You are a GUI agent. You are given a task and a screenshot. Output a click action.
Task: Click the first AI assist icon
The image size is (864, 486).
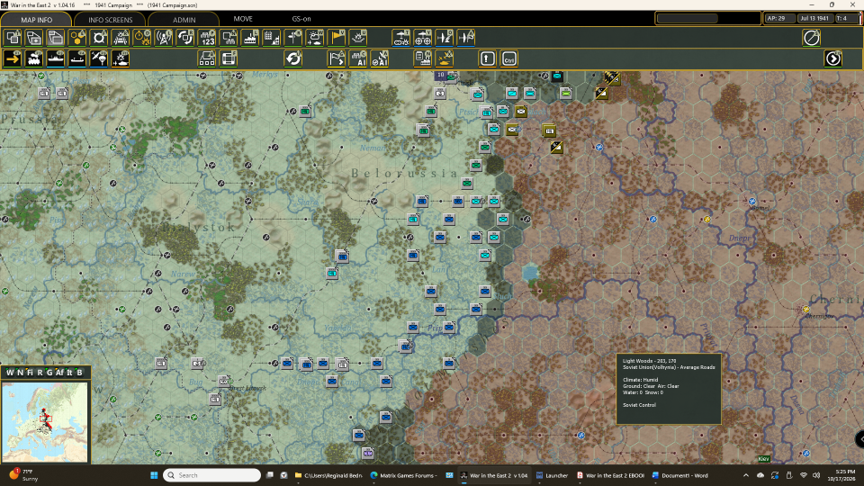tap(358, 58)
